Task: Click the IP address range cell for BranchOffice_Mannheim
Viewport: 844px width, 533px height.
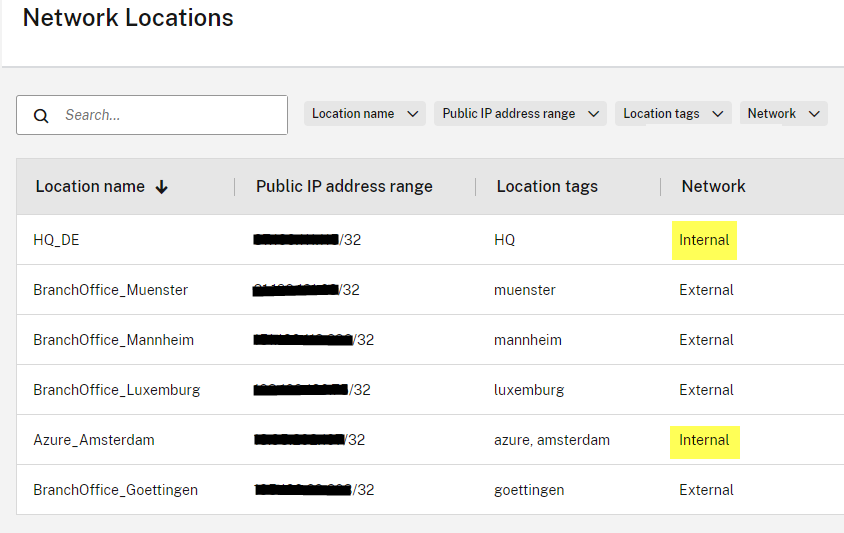Action: [313, 340]
